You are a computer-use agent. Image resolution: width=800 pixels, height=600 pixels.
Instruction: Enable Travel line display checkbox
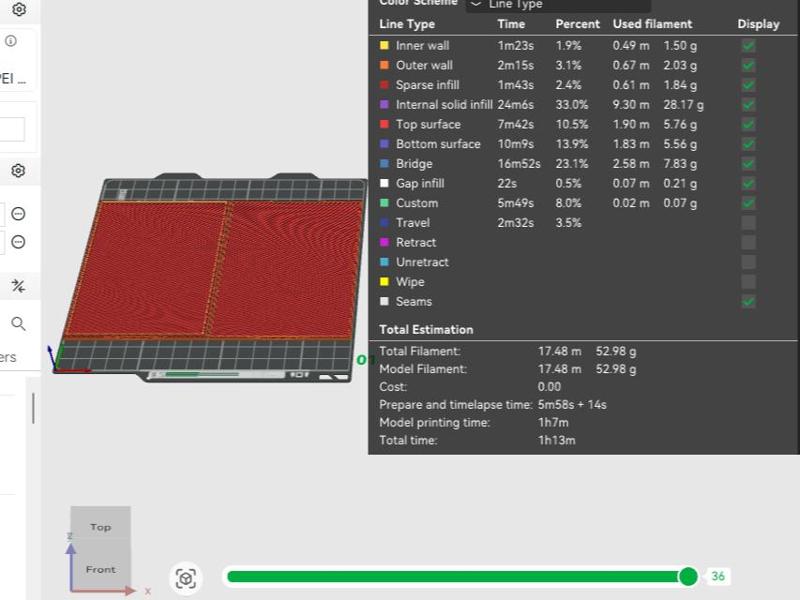[748, 223]
